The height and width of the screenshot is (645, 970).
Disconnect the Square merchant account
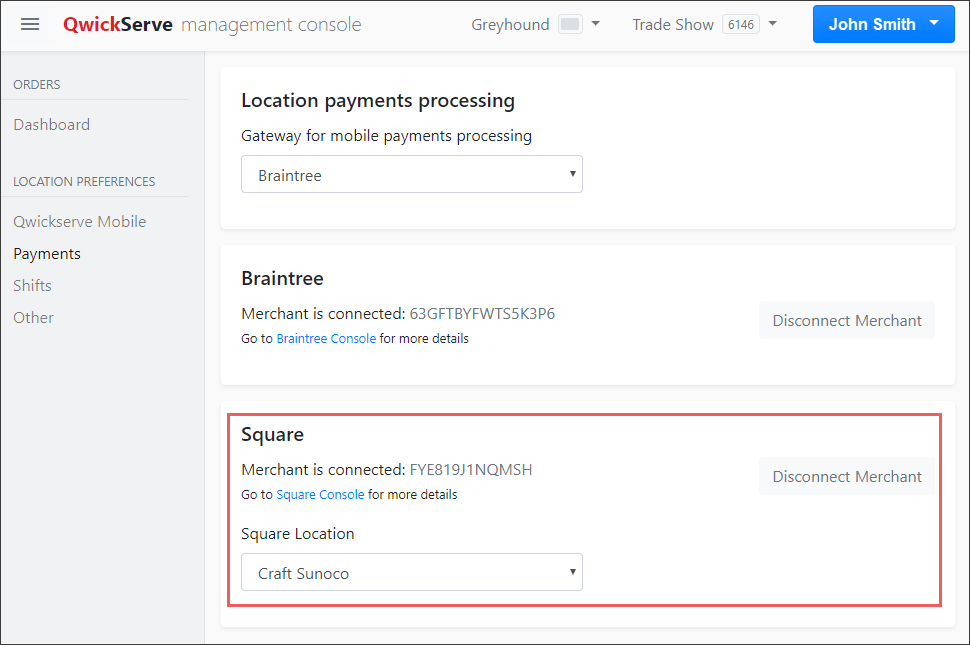click(846, 476)
